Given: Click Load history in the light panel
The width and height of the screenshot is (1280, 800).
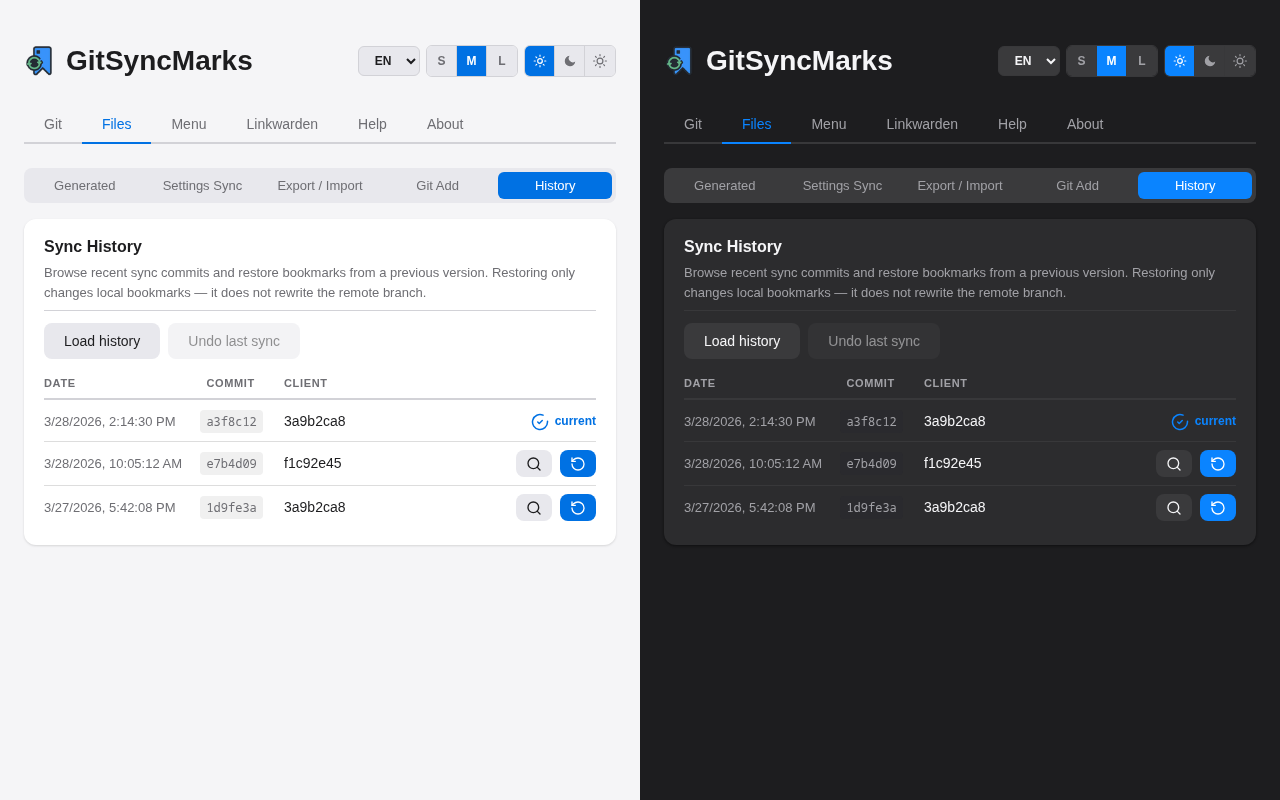Looking at the screenshot, I should (x=102, y=341).
